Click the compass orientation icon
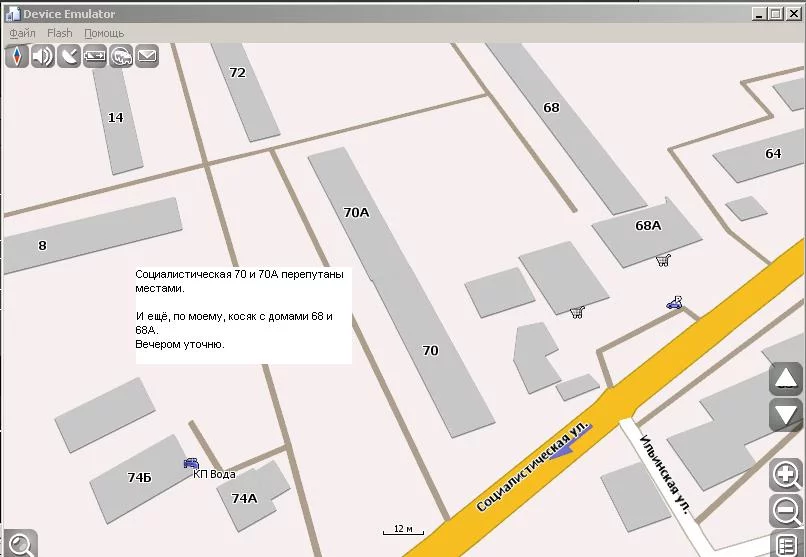 coord(17,56)
